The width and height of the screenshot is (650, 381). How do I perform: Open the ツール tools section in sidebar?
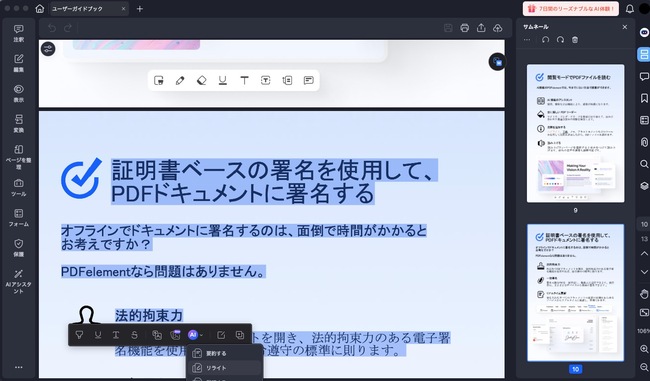(x=19, y=188)
